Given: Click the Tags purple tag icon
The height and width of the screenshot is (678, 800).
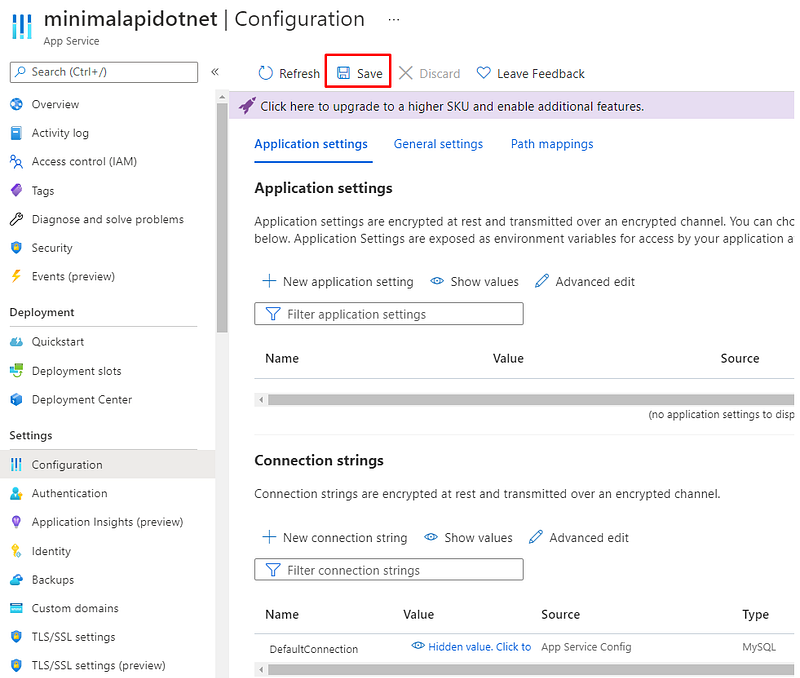Looking at the screenshot, I should (x=16, y=190).
